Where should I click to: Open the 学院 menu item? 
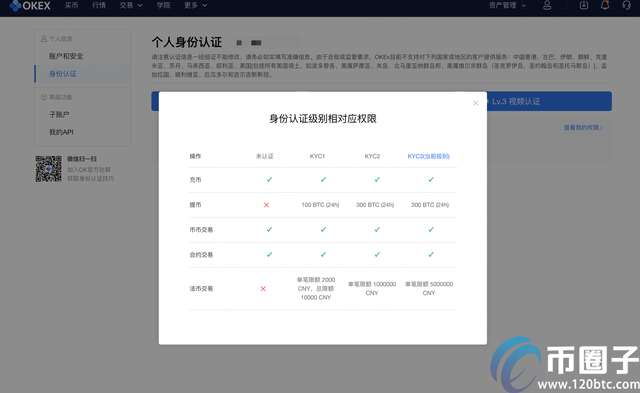click(x=163, y=5)
